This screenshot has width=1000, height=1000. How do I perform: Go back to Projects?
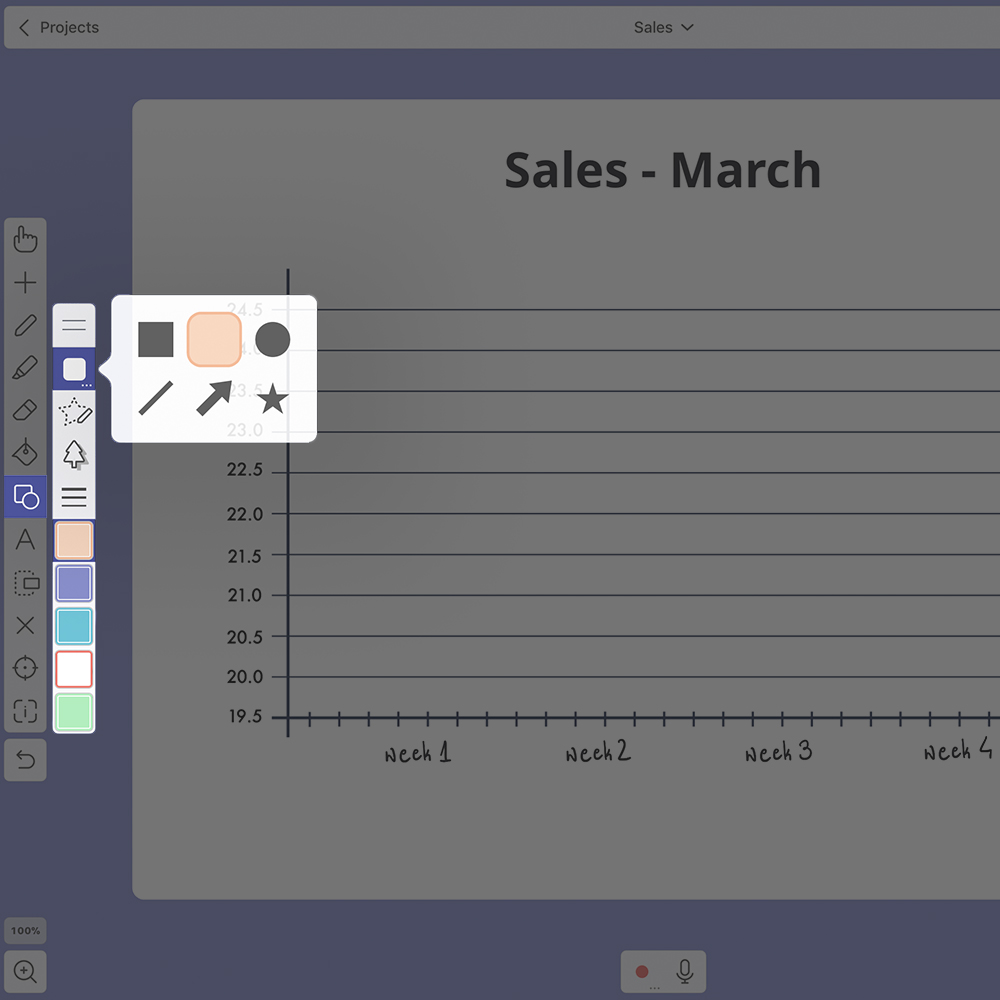click(59, 27)
